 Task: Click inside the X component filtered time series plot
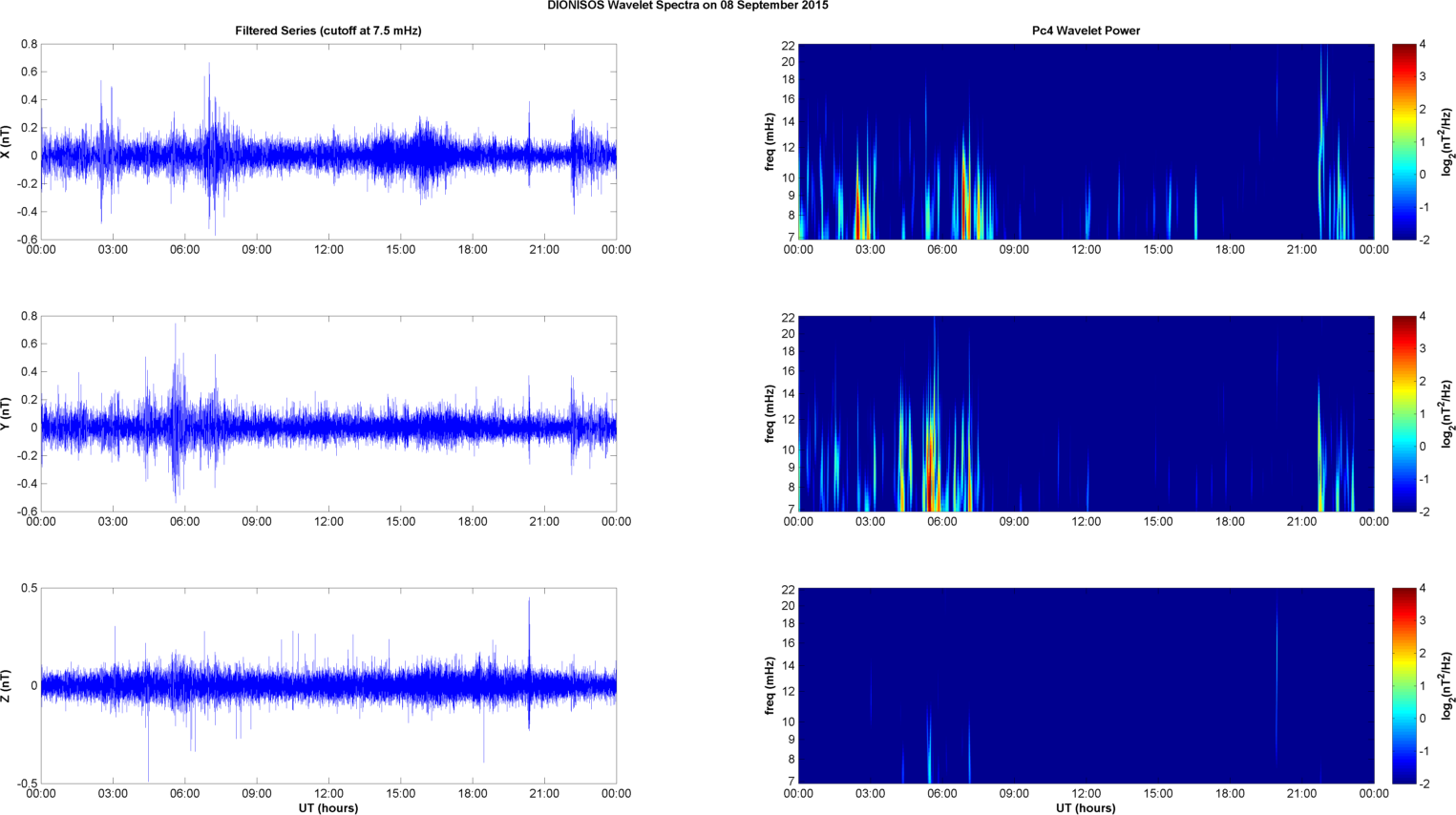tap(328, 141)
